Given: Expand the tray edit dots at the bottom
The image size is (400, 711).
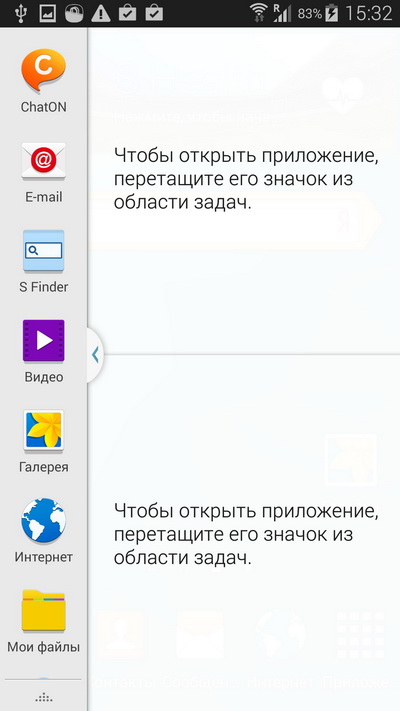Looking at the screenshot, I should [44, 696].
